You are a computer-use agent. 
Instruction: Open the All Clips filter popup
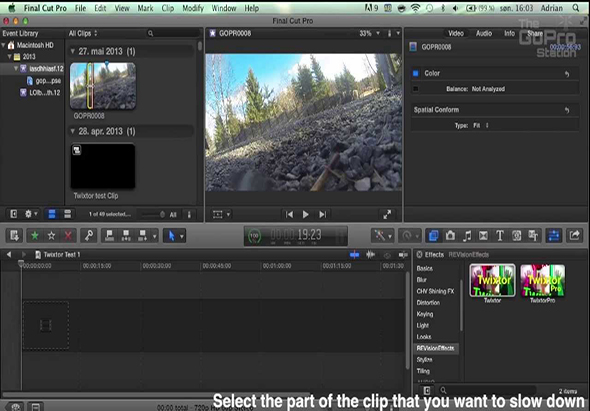pos(83,33)
